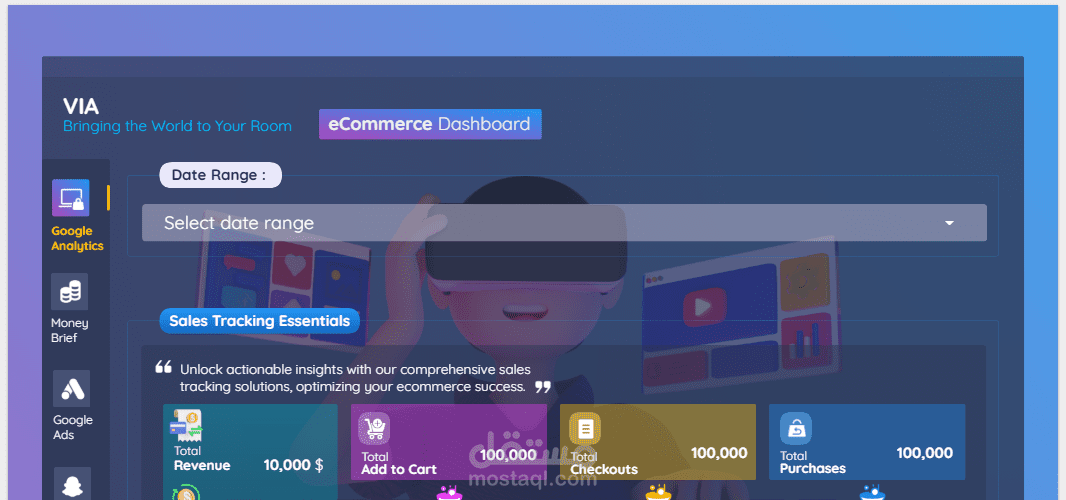
Task: Click the Add to Cart icon
Action: click(375, 429)
